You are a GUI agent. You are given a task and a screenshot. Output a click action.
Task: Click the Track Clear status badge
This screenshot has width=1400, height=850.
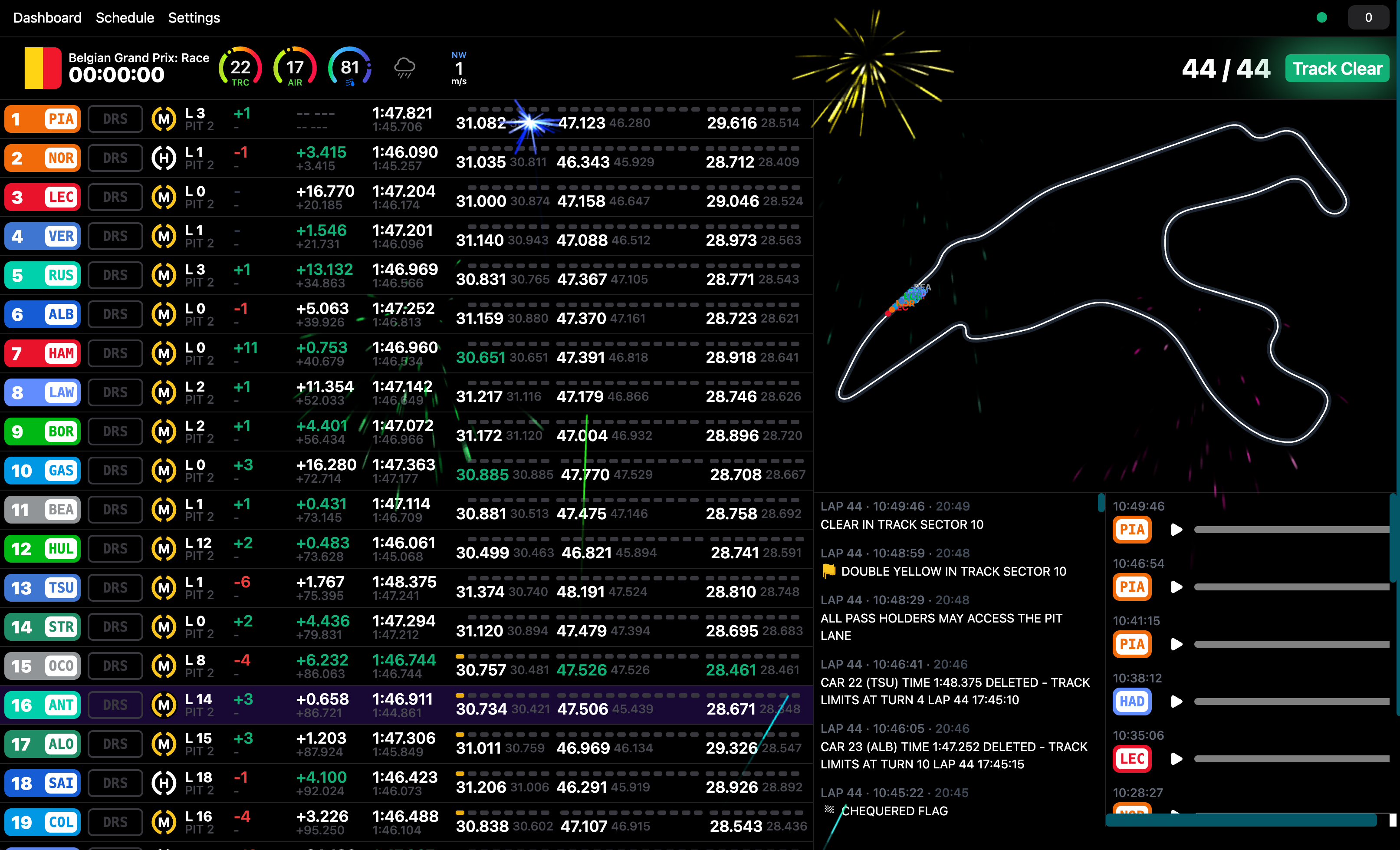(x=1337, y=69)
